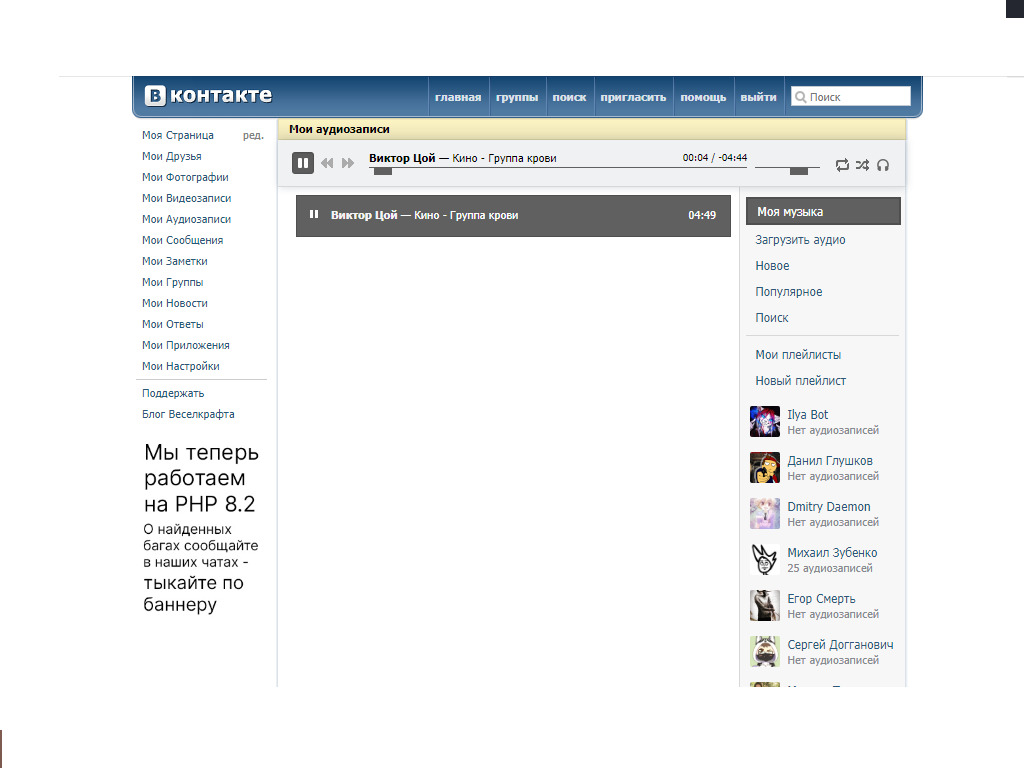Open Моя Страница link
1024x768 pixels.
(x=178, y=135)
